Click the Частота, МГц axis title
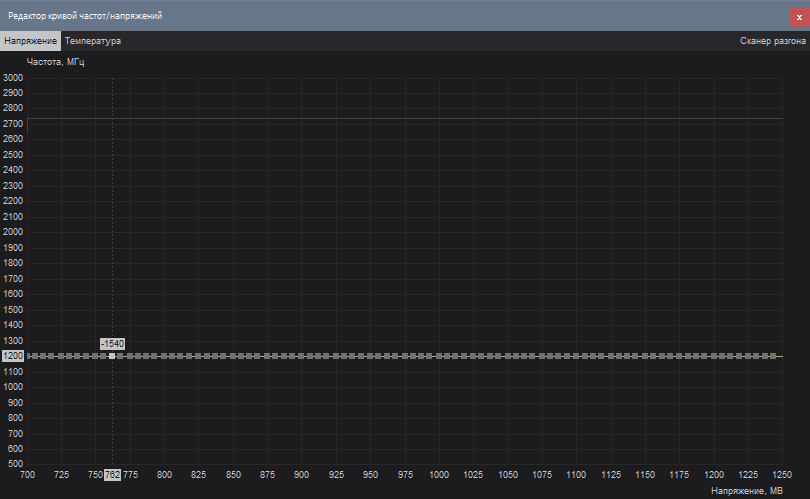 click(x=55, y=62)
